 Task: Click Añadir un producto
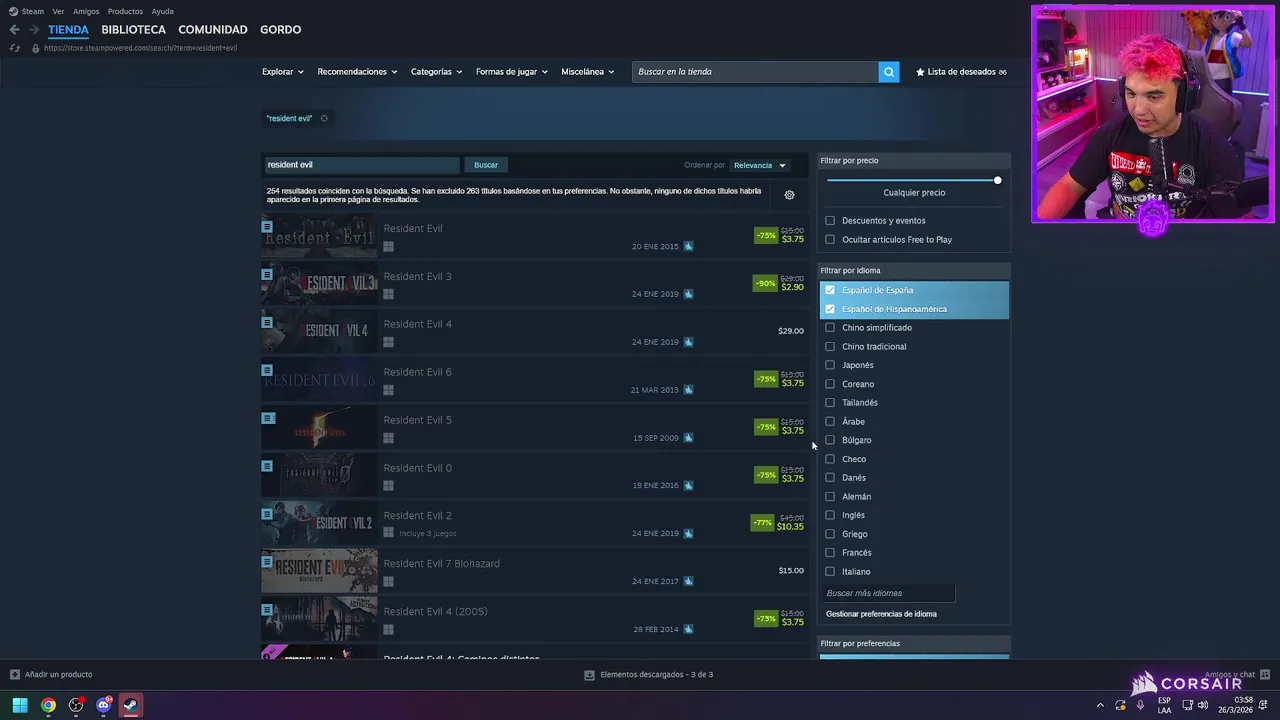(x=58, y=675)
